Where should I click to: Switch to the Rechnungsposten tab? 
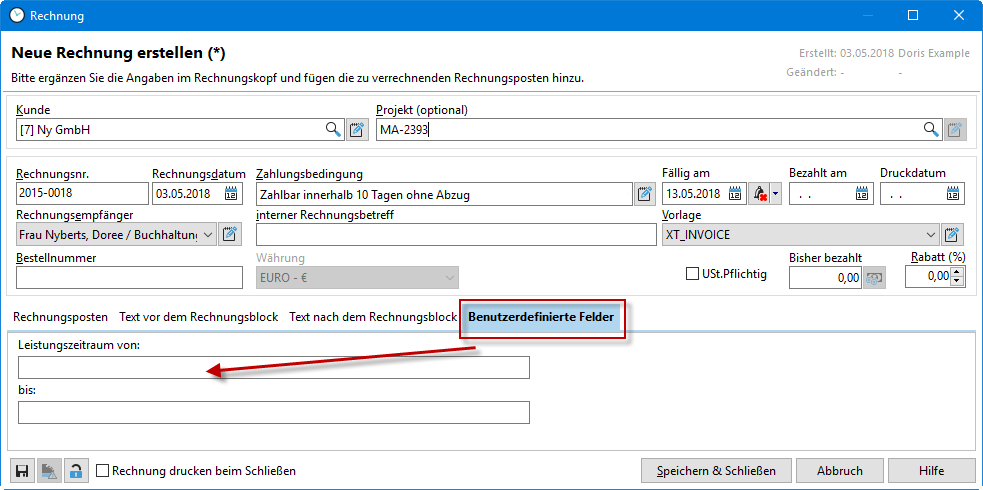(60, 317)
